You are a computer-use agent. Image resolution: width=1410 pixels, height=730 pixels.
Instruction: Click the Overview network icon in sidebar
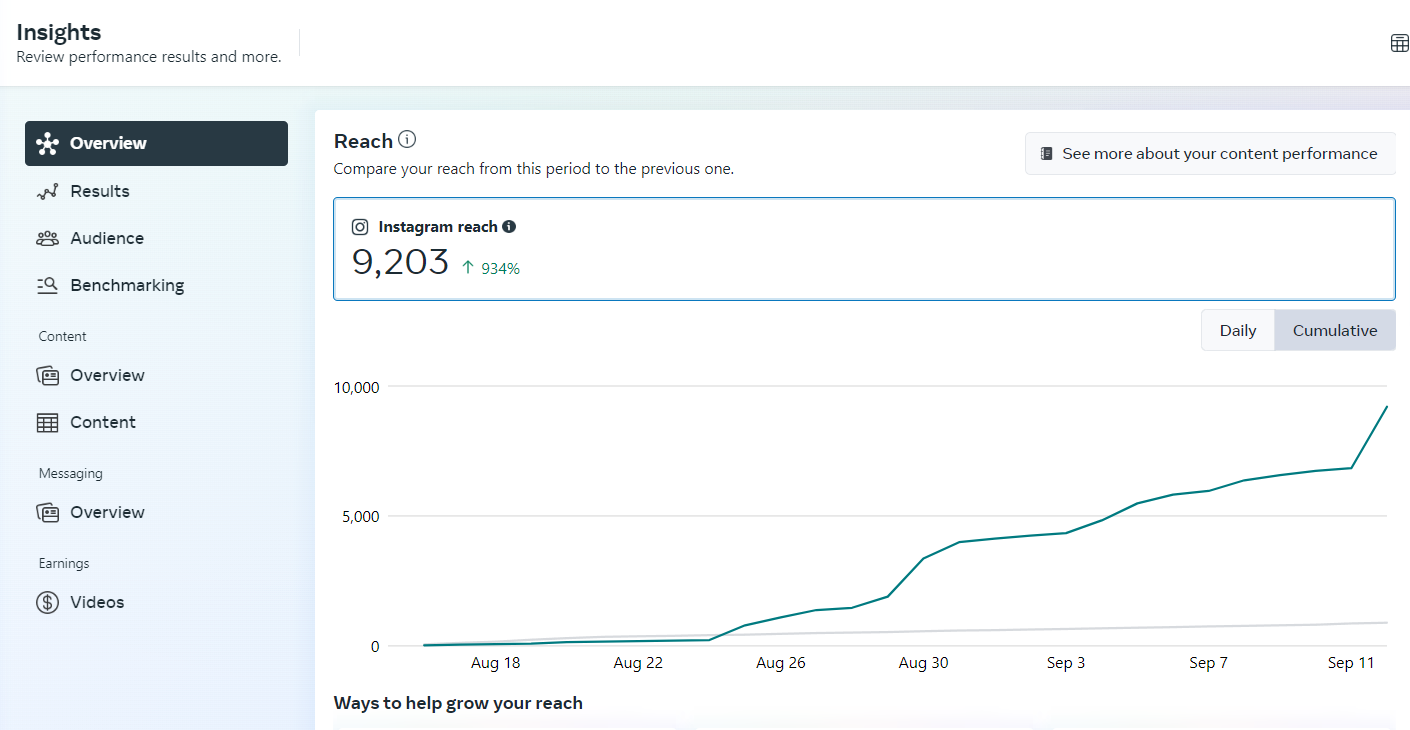click(x=47, y=144)
